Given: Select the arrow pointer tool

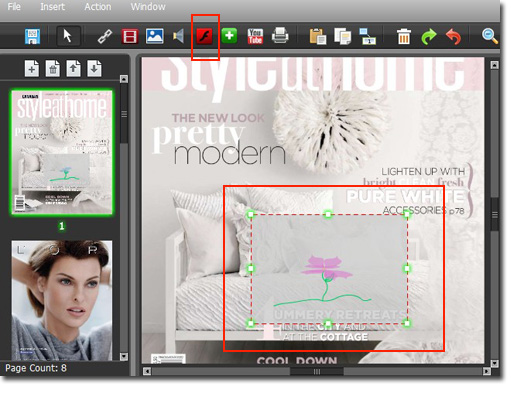Looking at the screenshot, I should (68, 36).
